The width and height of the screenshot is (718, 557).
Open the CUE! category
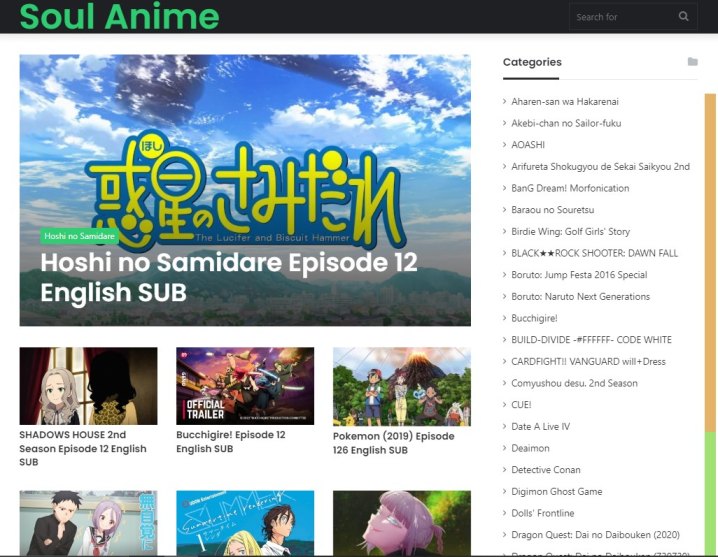pyautogui.click(x=521, y=405)
